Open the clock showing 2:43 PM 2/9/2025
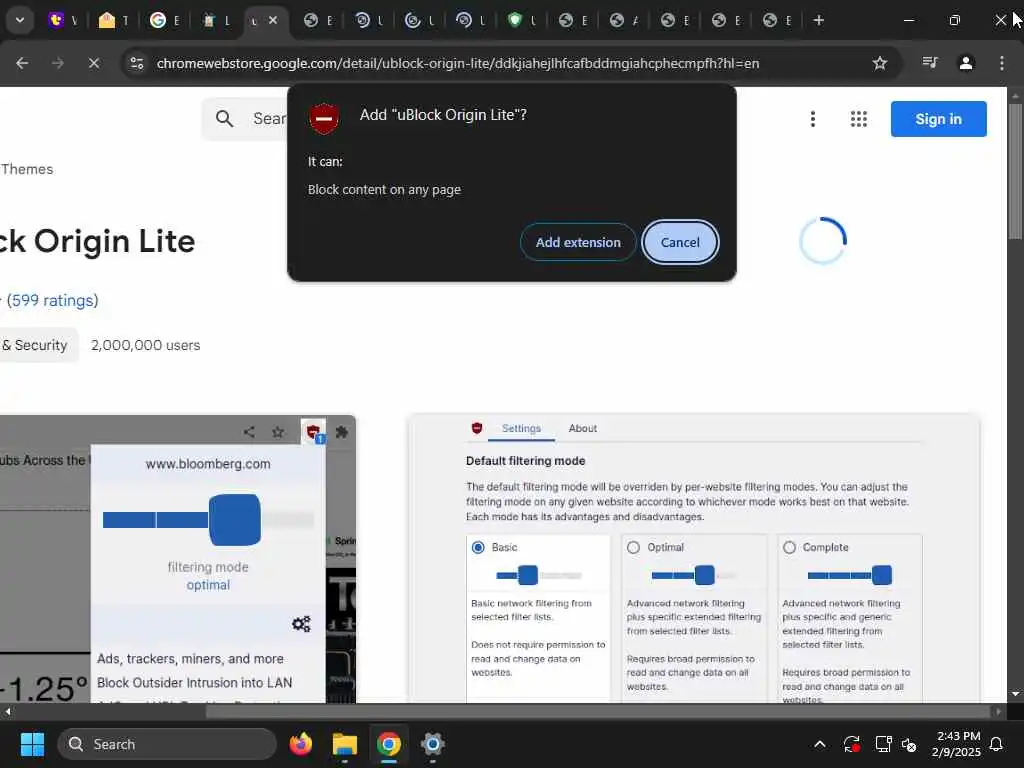Image resolution: width=1024 pixels, height=768 pixels. click(x=957, y=744)
